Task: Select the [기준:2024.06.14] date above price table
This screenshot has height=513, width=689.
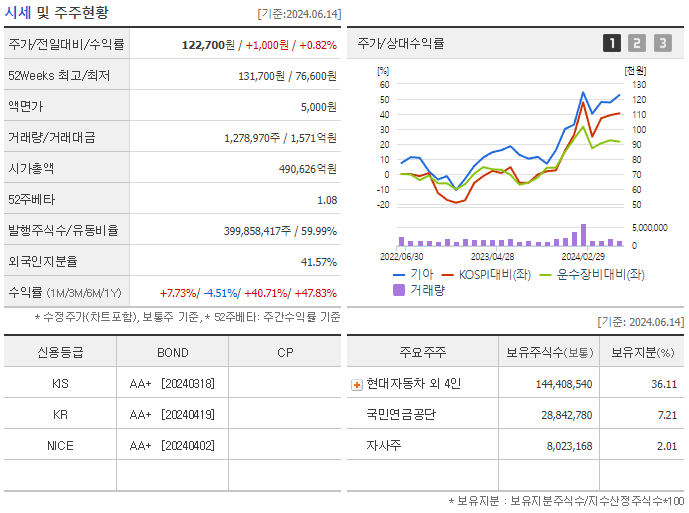Action: tap(299, 14)
